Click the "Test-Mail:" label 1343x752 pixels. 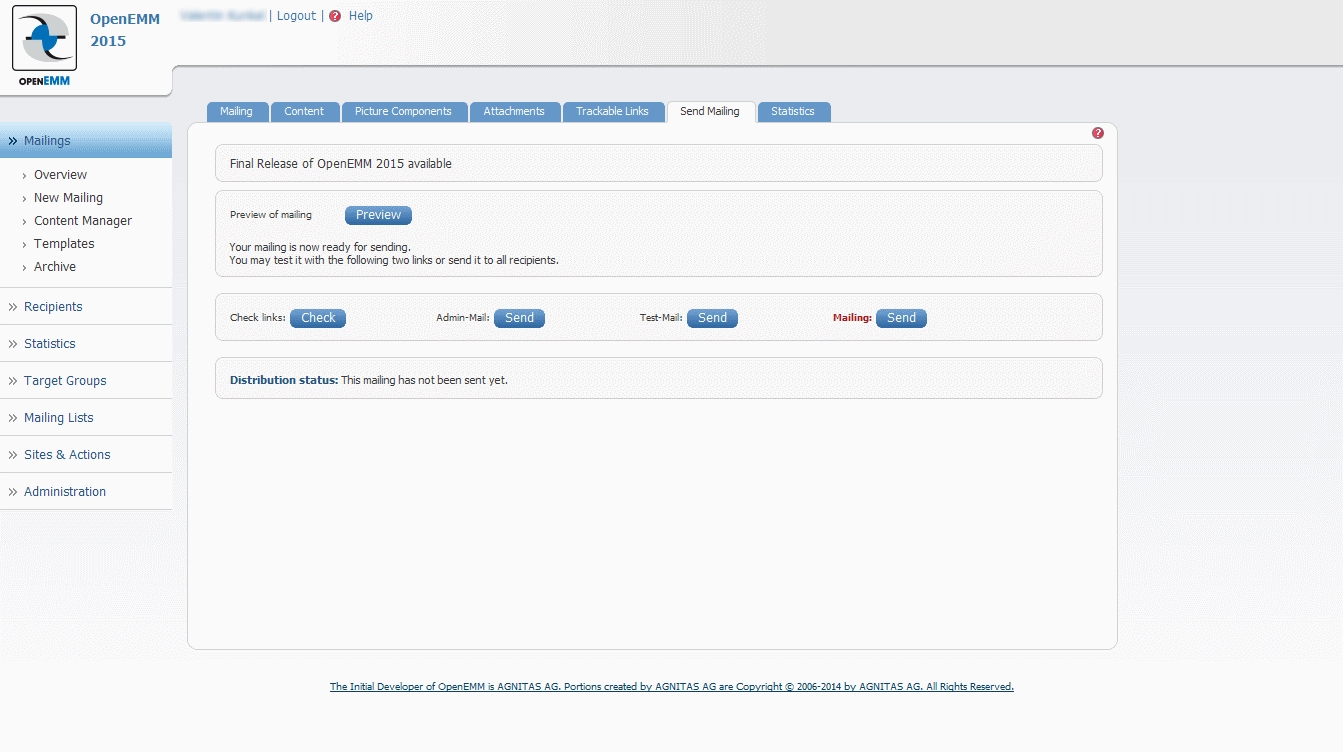661,318
